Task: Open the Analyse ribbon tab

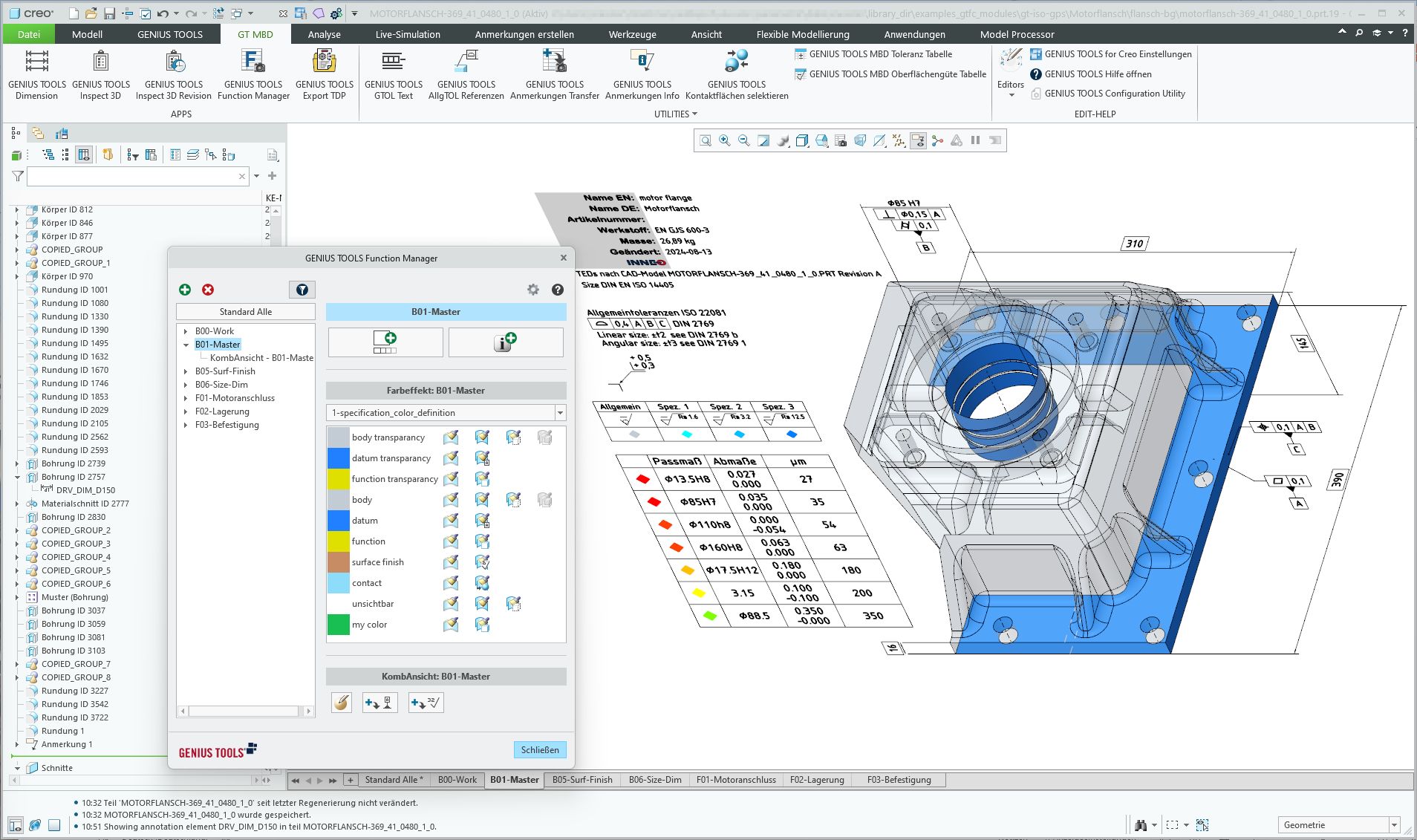Action: click(x=325, y=34)
